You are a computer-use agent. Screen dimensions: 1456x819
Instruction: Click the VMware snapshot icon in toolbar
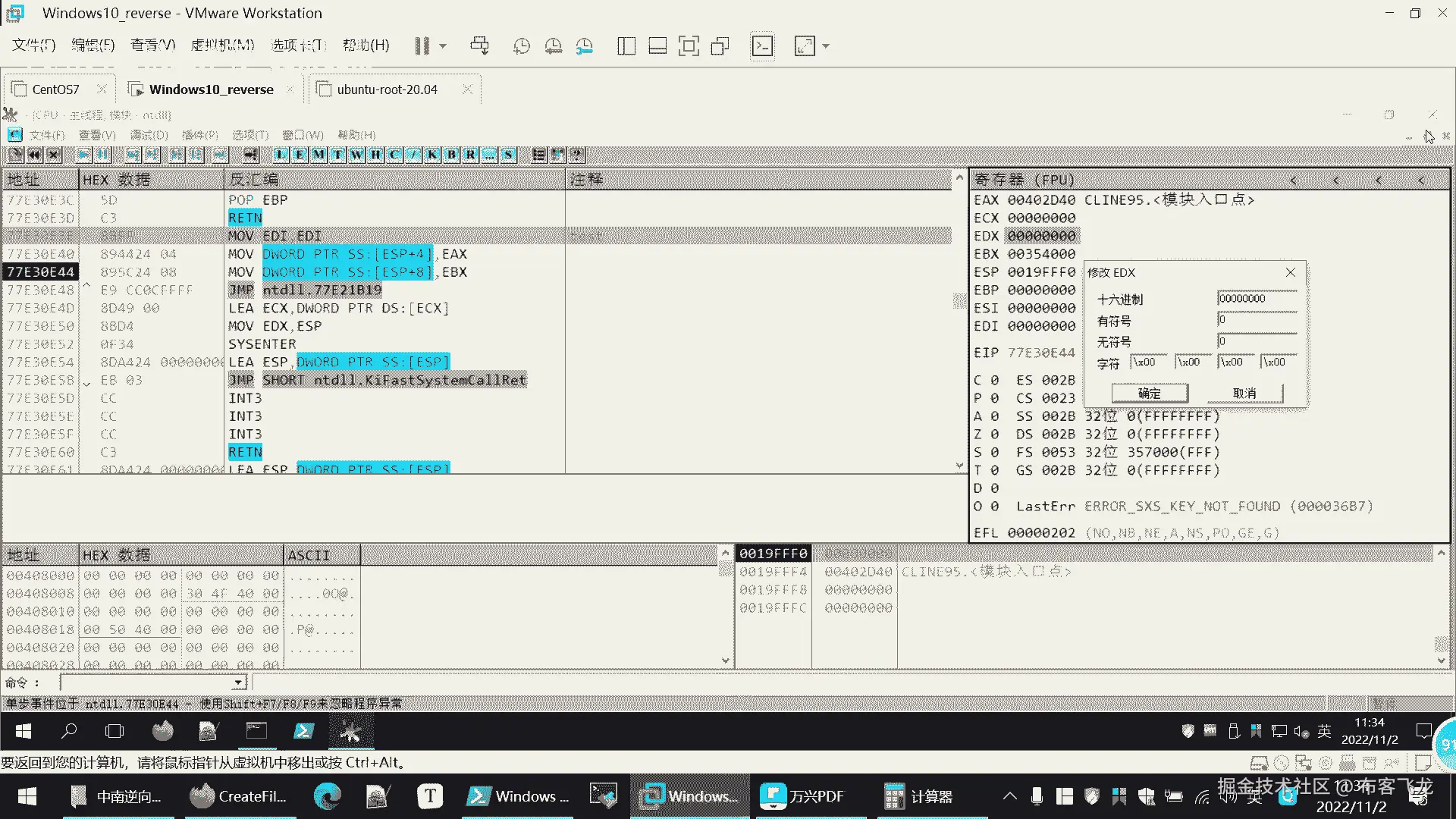click(x=521, y=46)
